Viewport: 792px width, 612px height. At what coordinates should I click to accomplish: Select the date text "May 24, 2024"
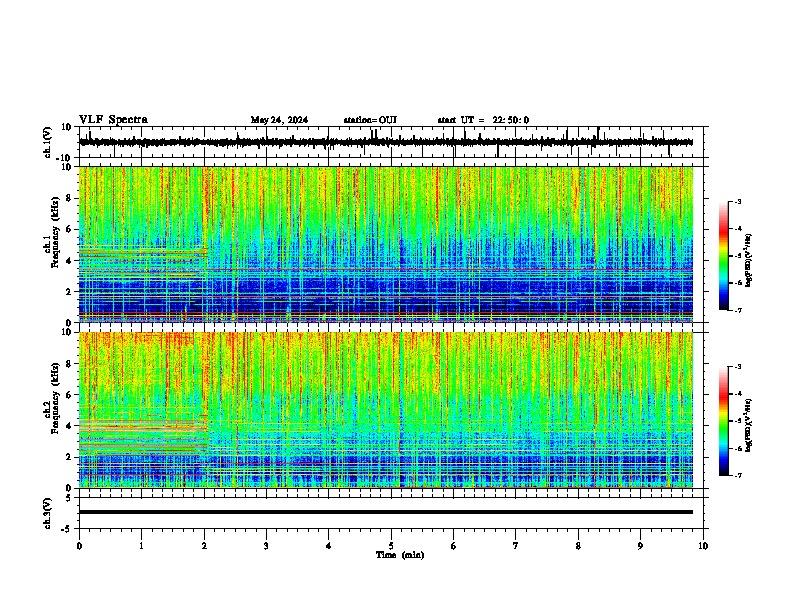pos(279,120)
